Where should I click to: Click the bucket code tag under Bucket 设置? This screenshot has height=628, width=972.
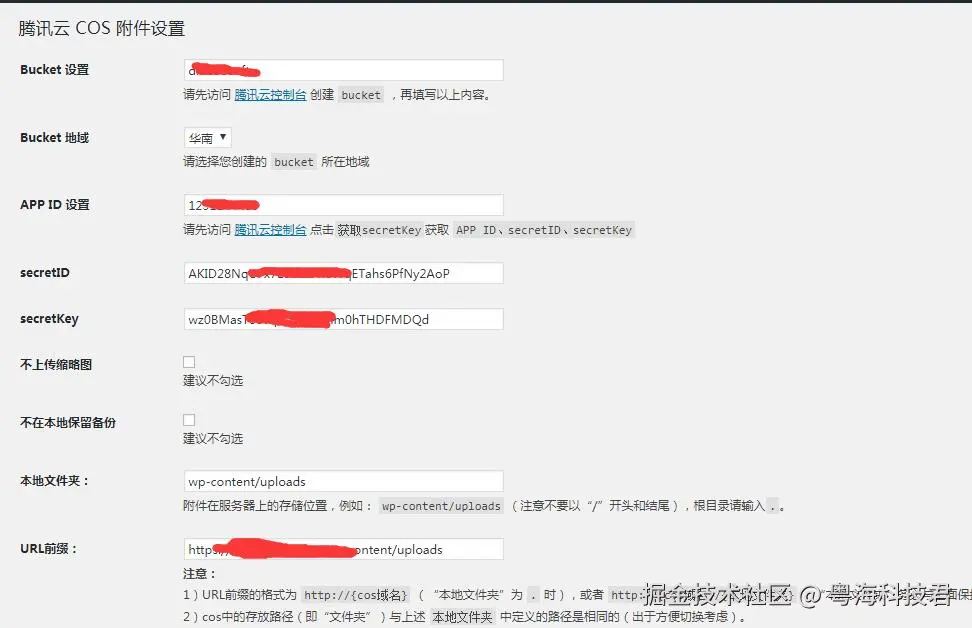click(x=361, y=95)
